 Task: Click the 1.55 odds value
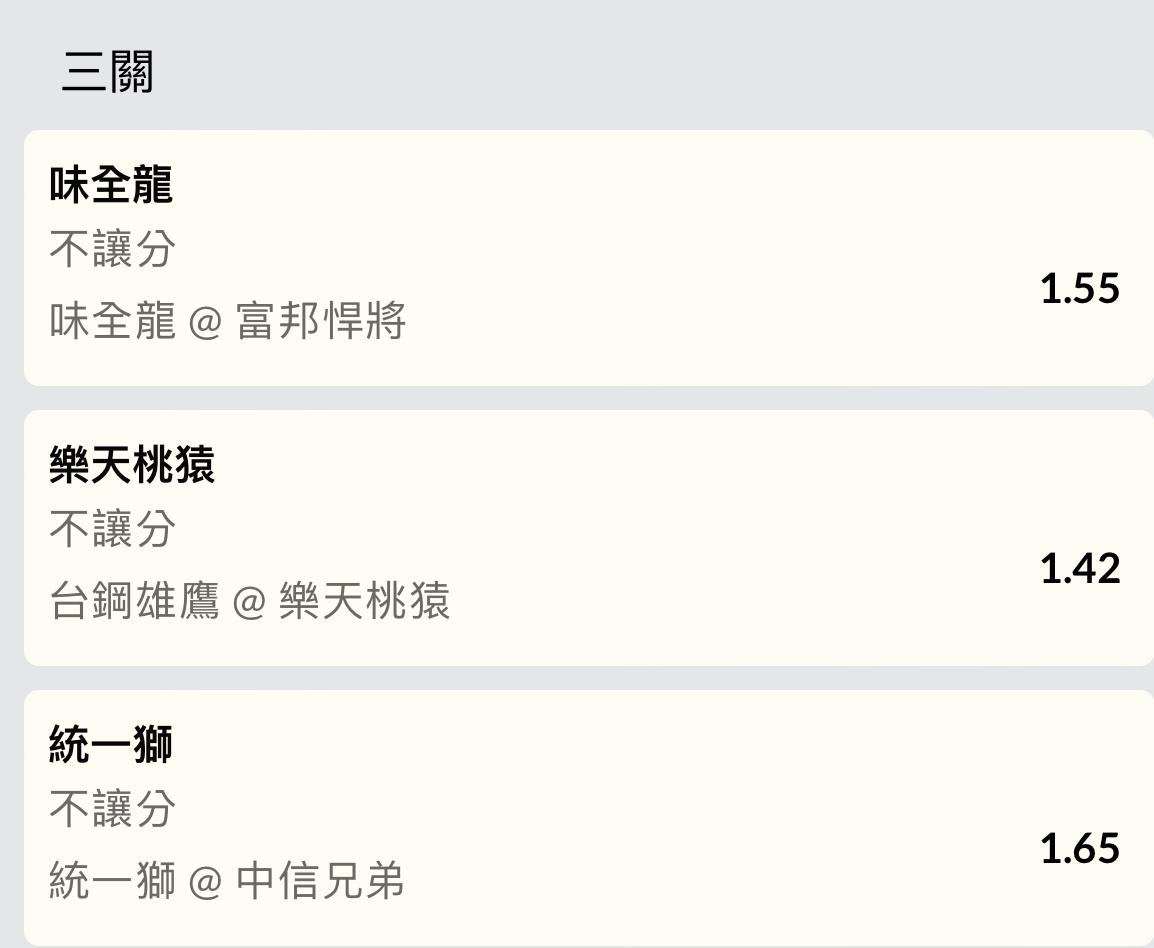point(1079,289)
